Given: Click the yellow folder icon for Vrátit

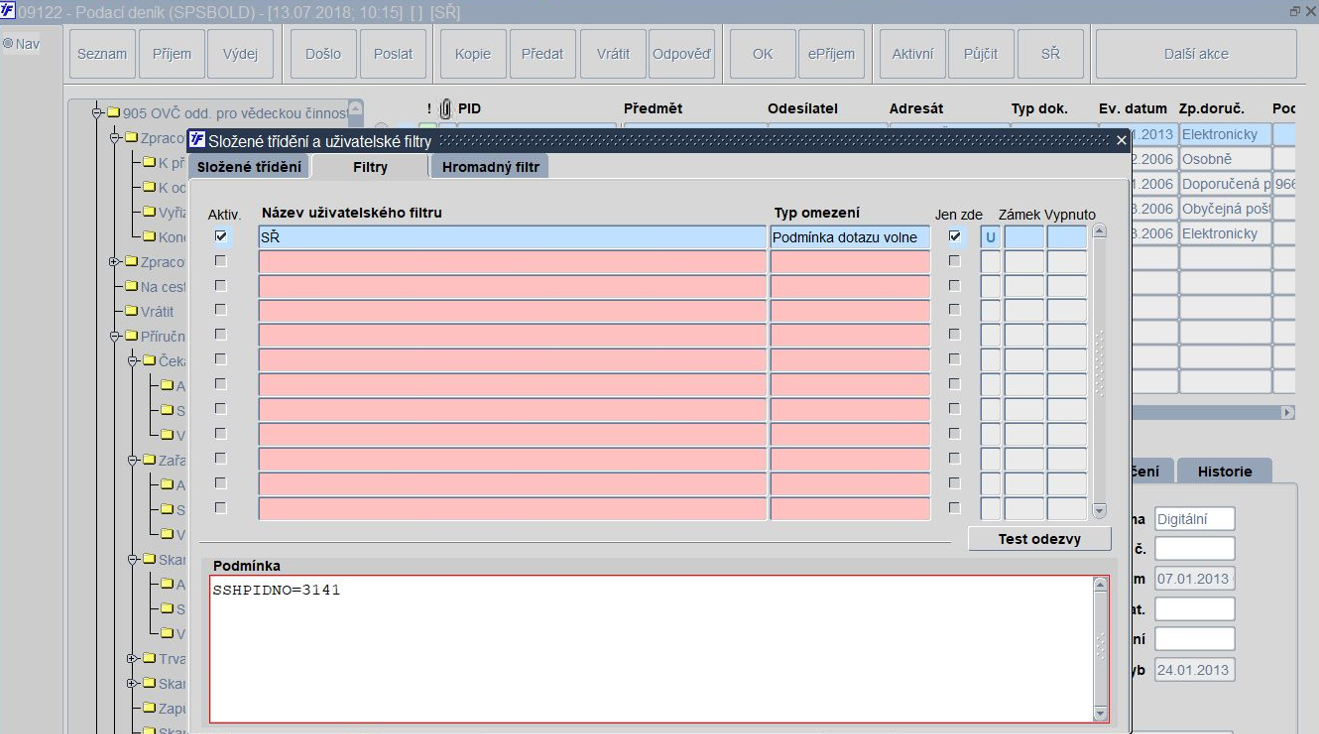Looking at the screenshot, I should pyautogui.click(x=131, y=311).
